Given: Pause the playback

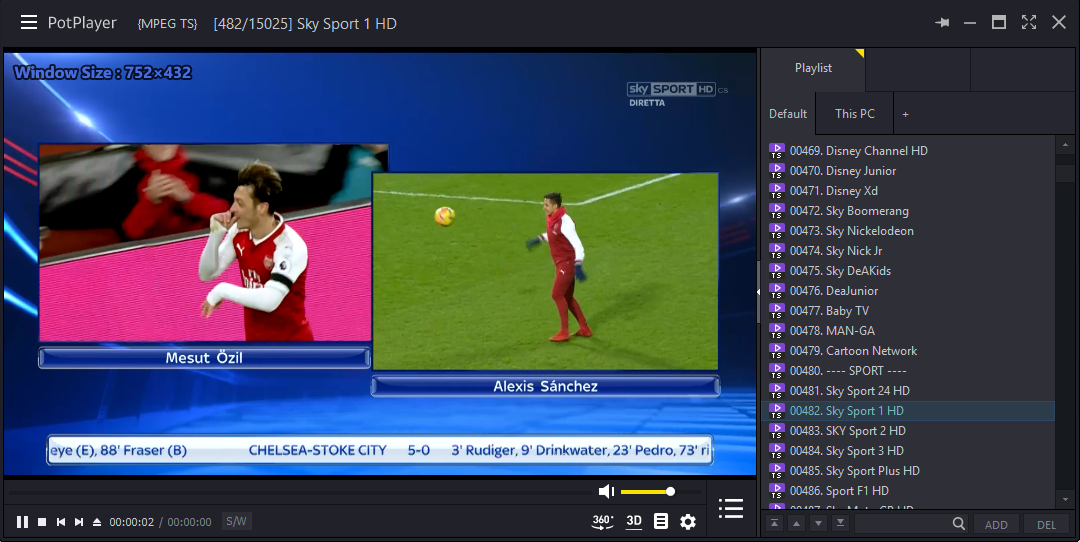Looking at the screenshot, I should click(23, 522).
